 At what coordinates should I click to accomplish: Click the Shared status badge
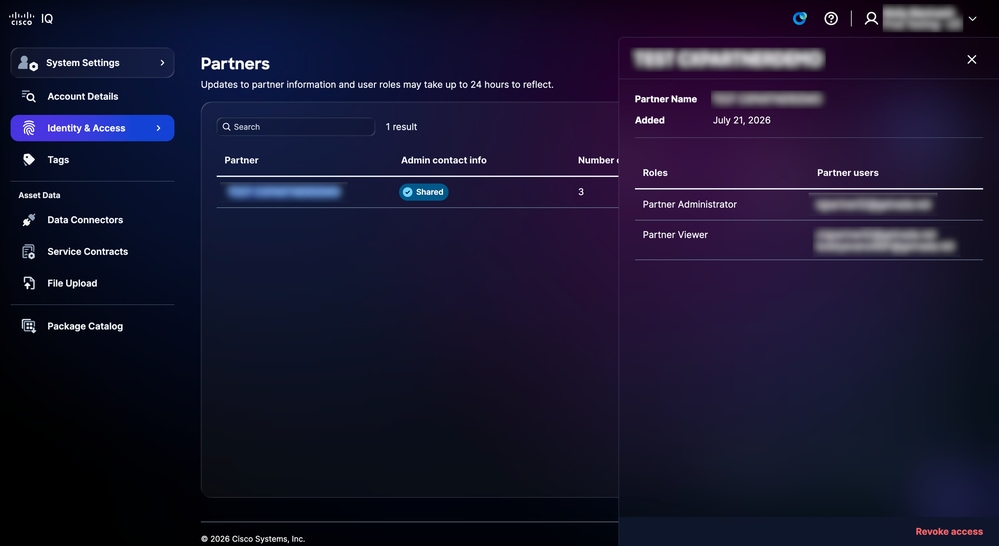point(424,192)
